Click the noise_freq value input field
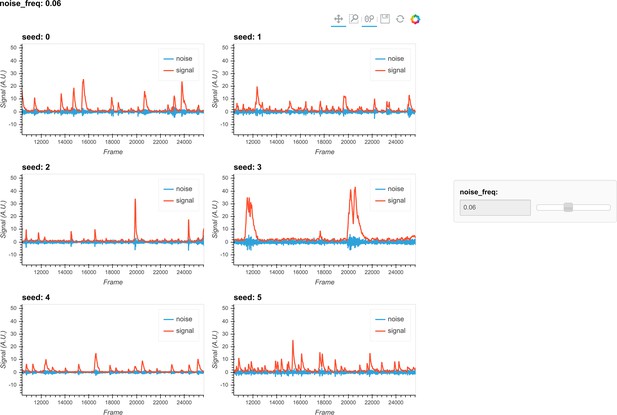Viewport: 617px width, 415px height. [x=495, y=207]
